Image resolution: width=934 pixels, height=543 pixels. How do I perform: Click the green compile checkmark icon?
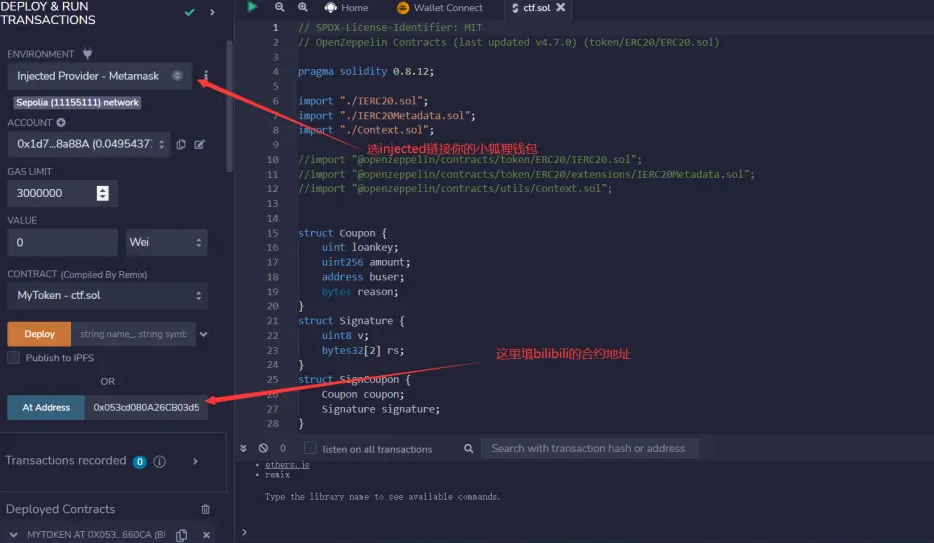pos(189,12)
